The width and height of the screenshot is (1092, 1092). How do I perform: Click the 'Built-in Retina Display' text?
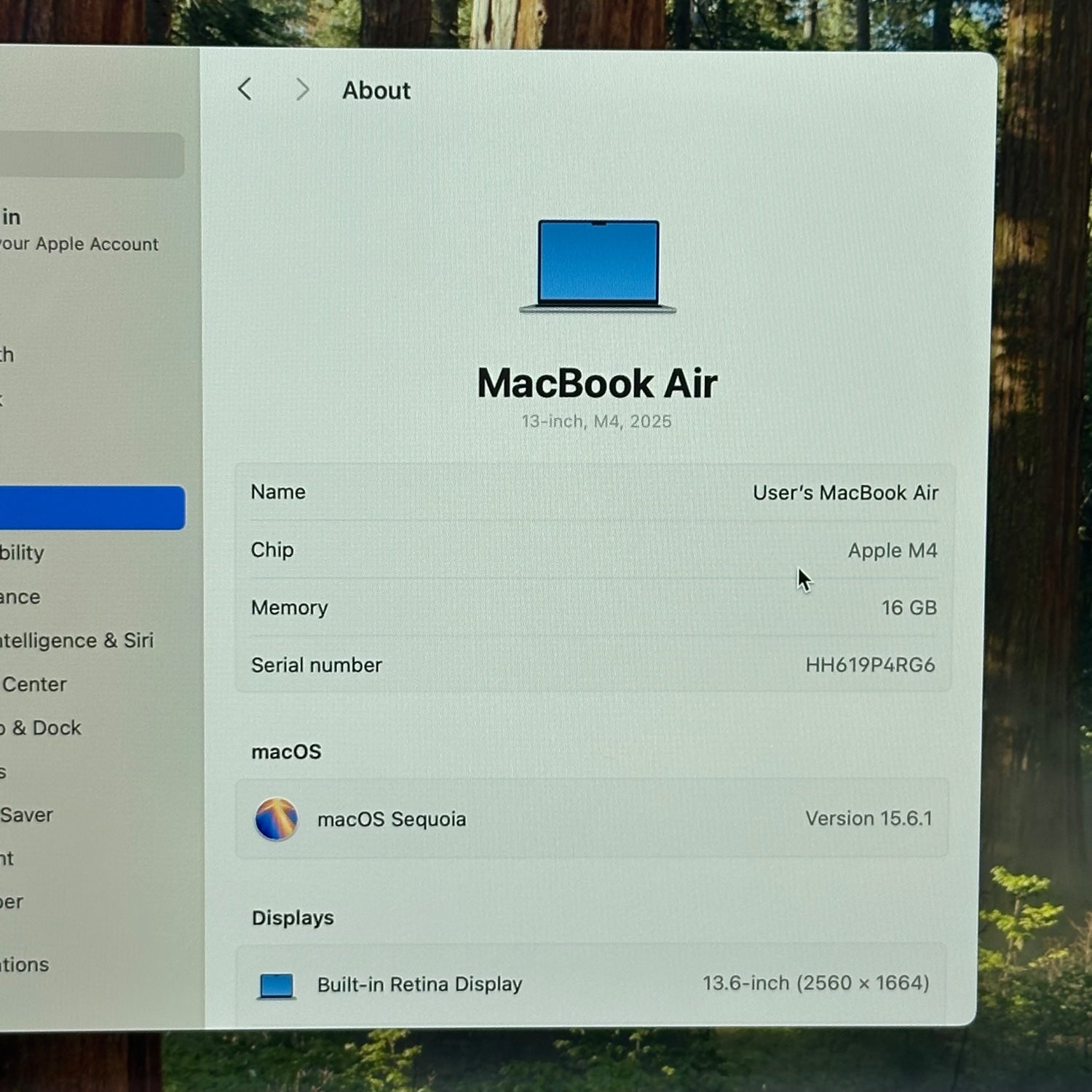[x=420, y=984]
